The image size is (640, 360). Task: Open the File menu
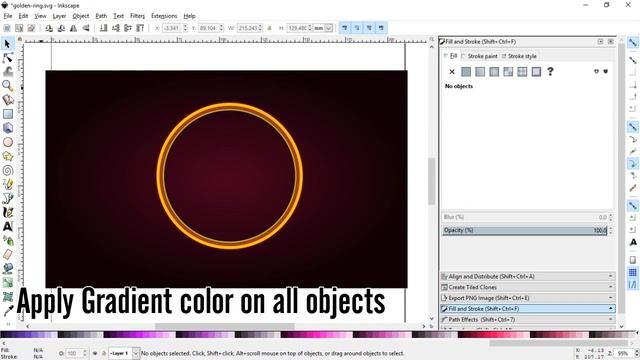pyautogui.click(x=8, y=16)
